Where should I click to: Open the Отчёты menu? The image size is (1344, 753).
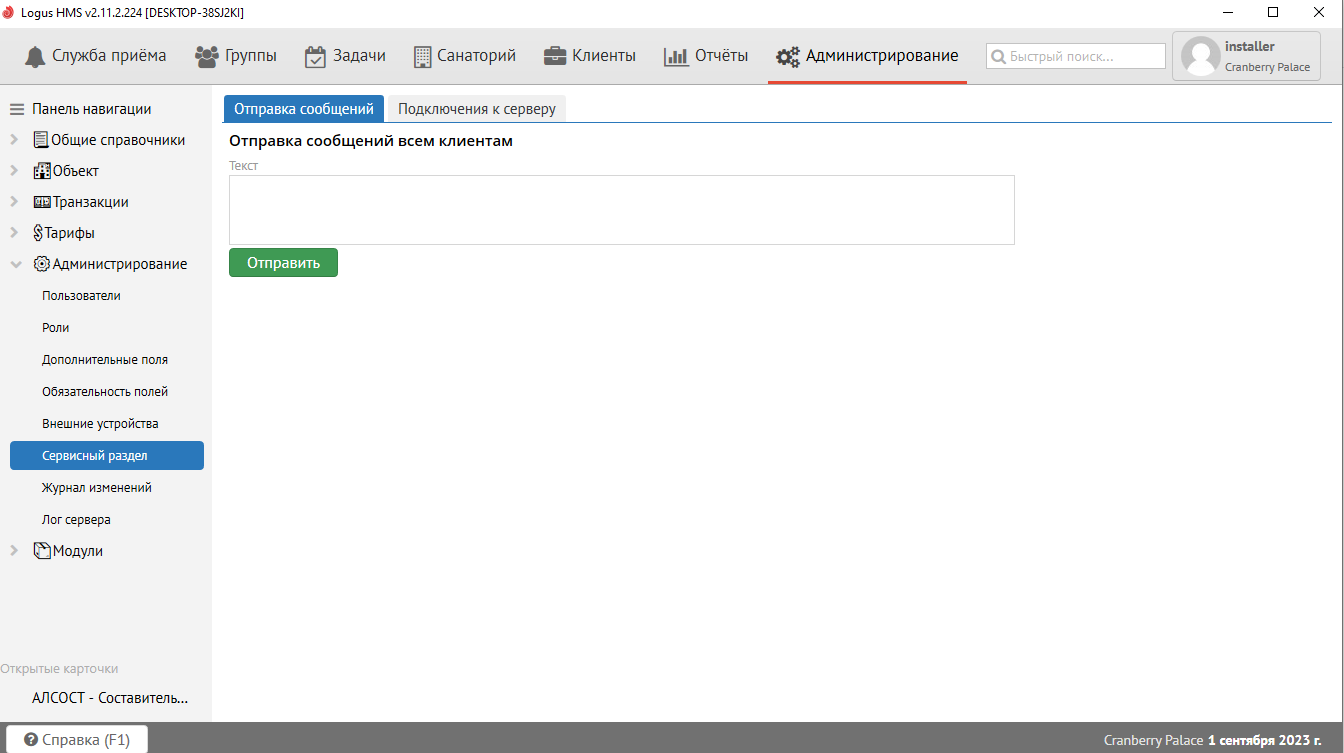coord(706,56)
